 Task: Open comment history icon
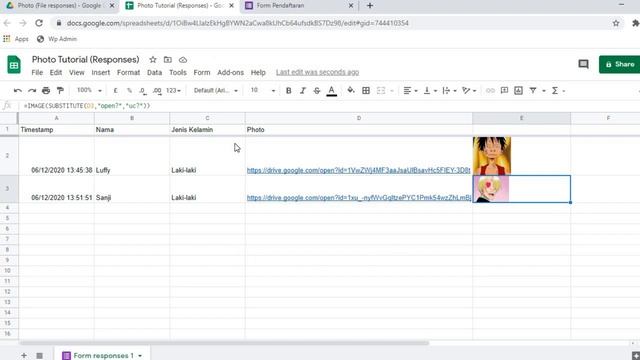[x=583, y=64]
